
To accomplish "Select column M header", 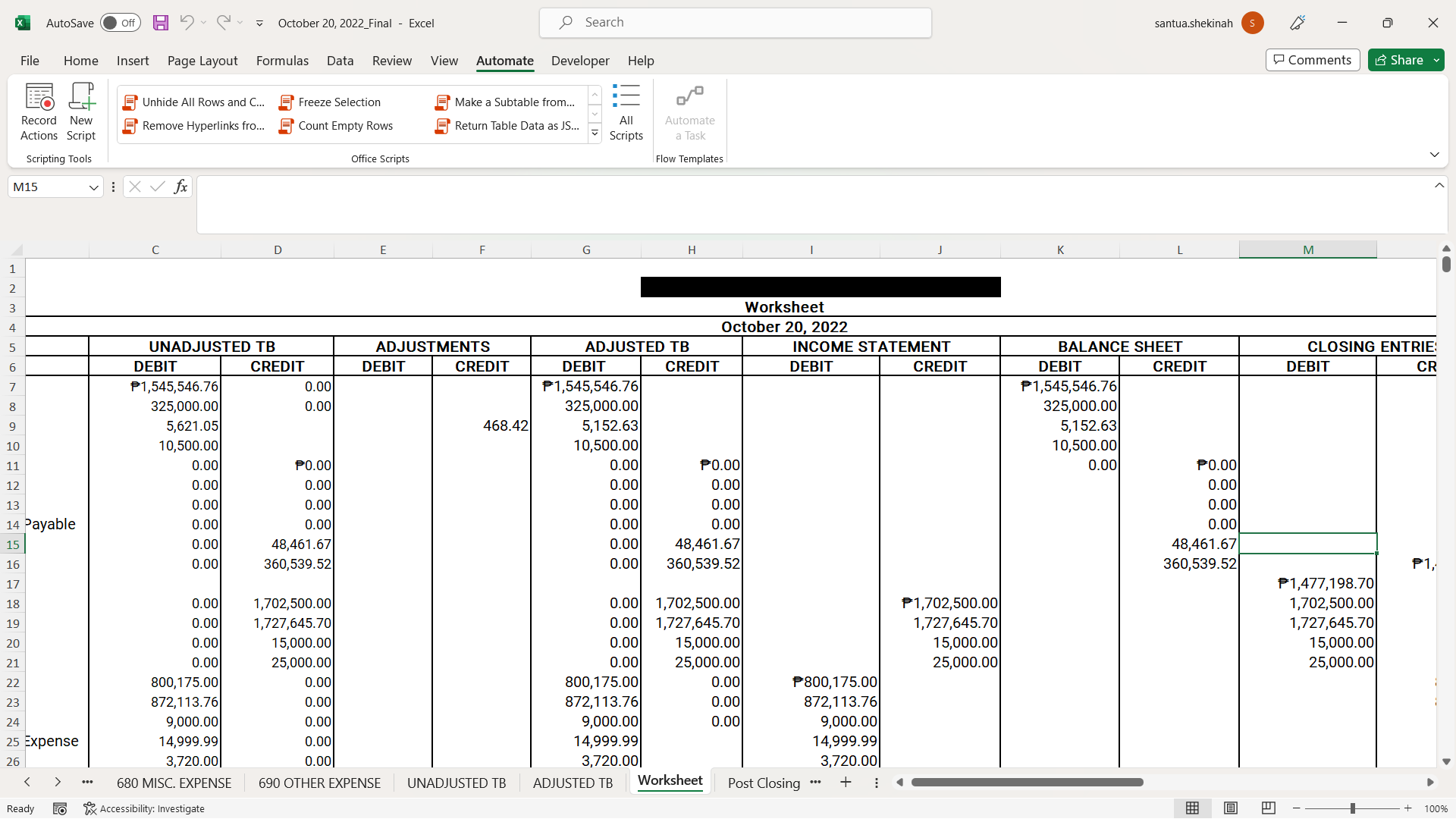I will click(1308, 249).
